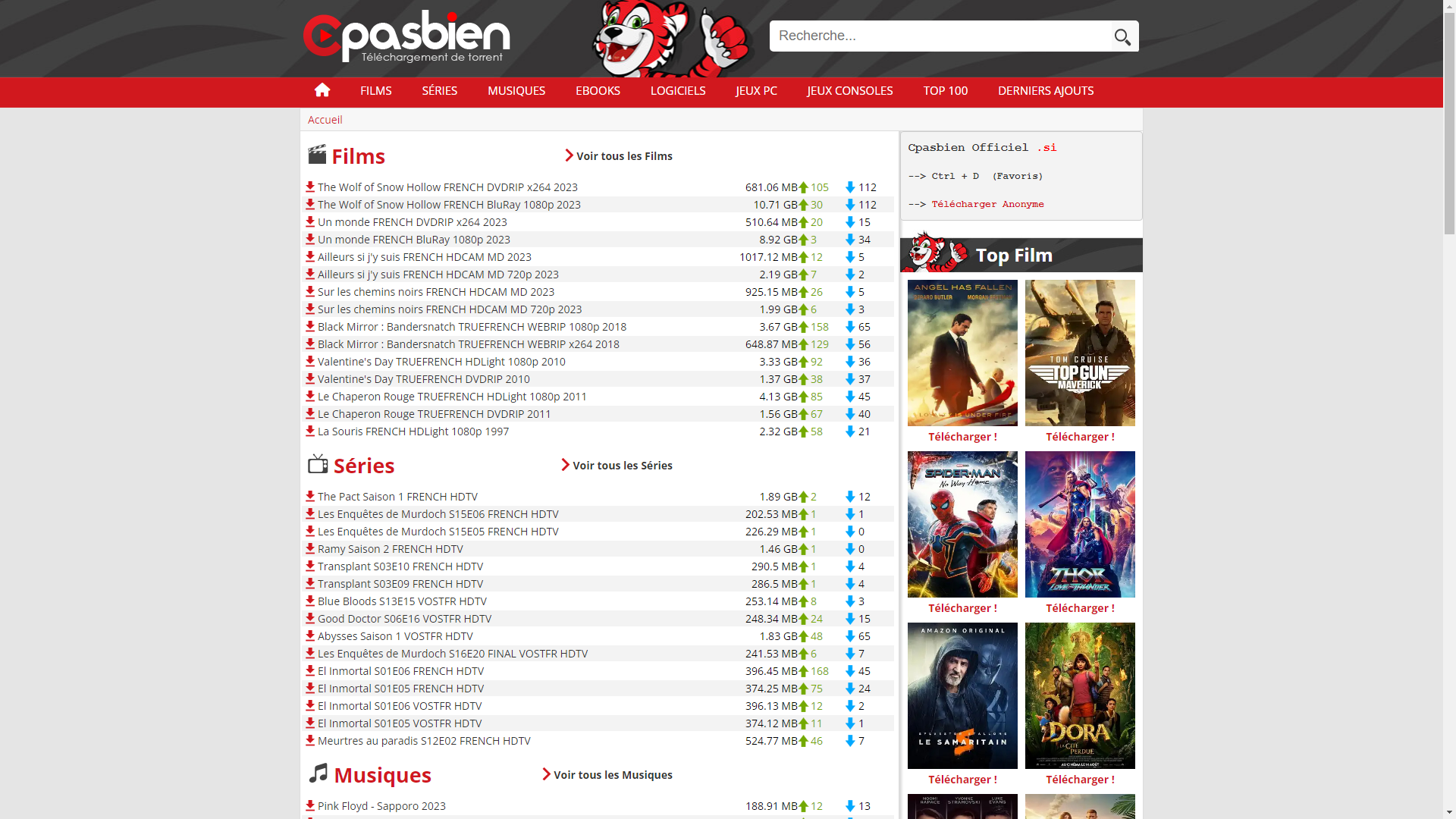
Task: Click Télécharger under Le Samaritain poster
Action: (x=962, y=780)
